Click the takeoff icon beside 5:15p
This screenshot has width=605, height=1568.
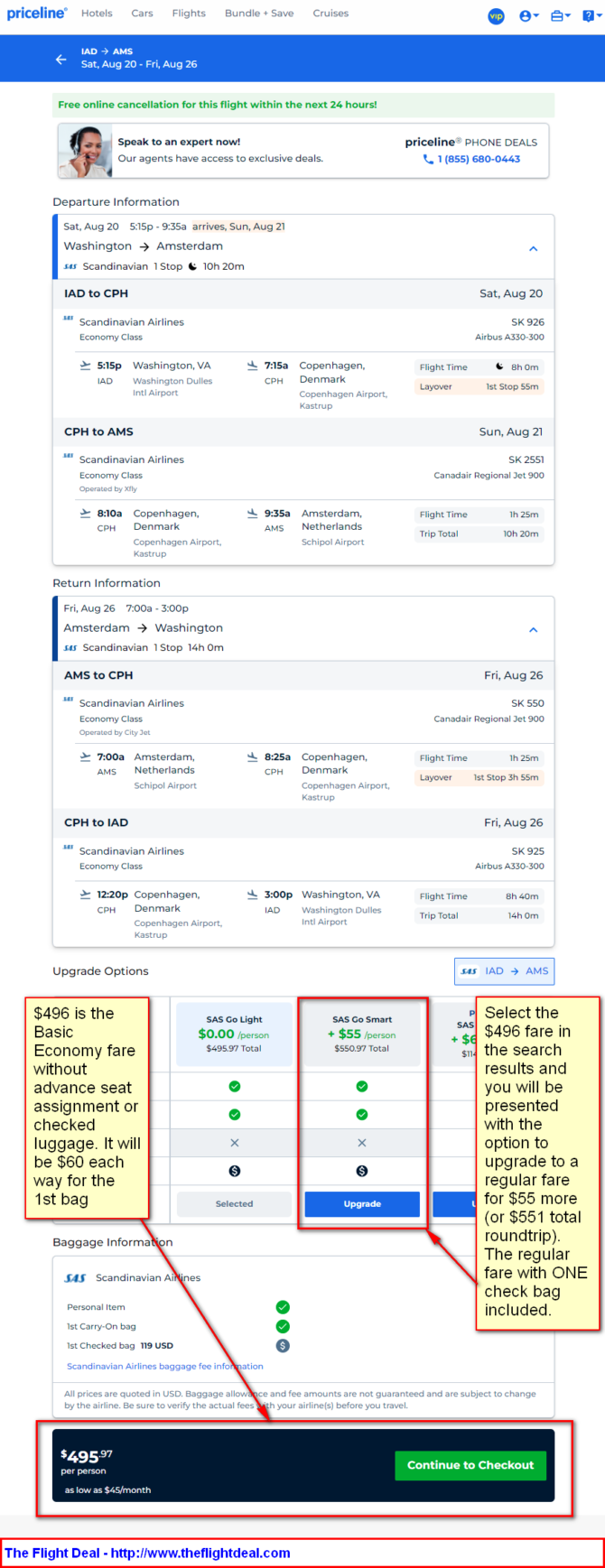pyautogui.click(x=85, y=366)
